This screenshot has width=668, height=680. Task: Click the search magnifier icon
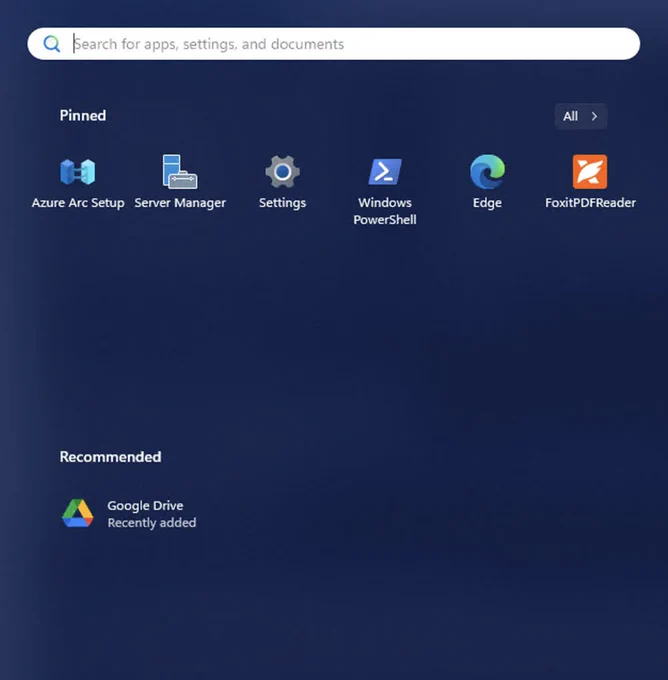(52, 44)
